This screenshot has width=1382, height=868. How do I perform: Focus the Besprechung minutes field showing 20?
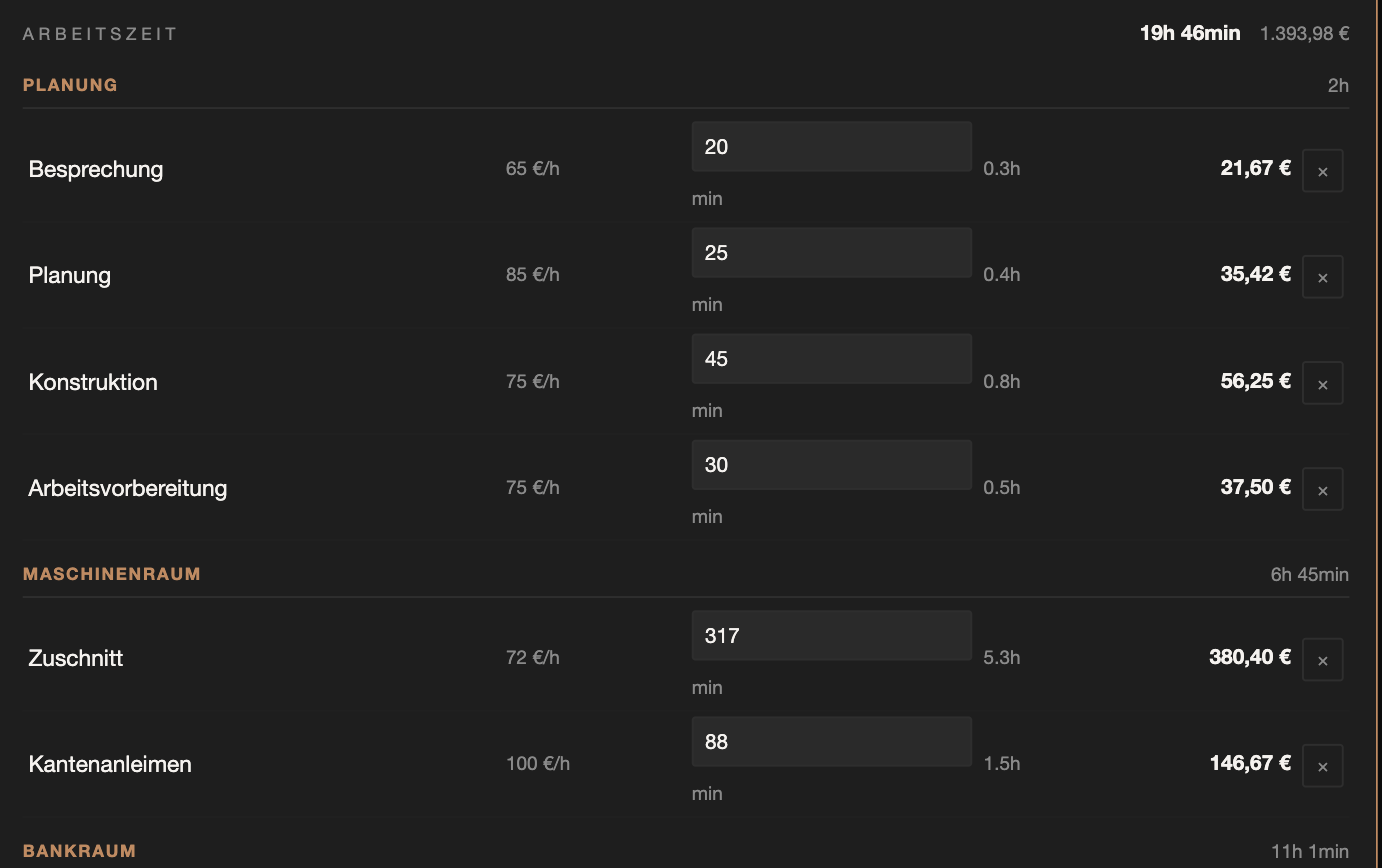[831, 147]
